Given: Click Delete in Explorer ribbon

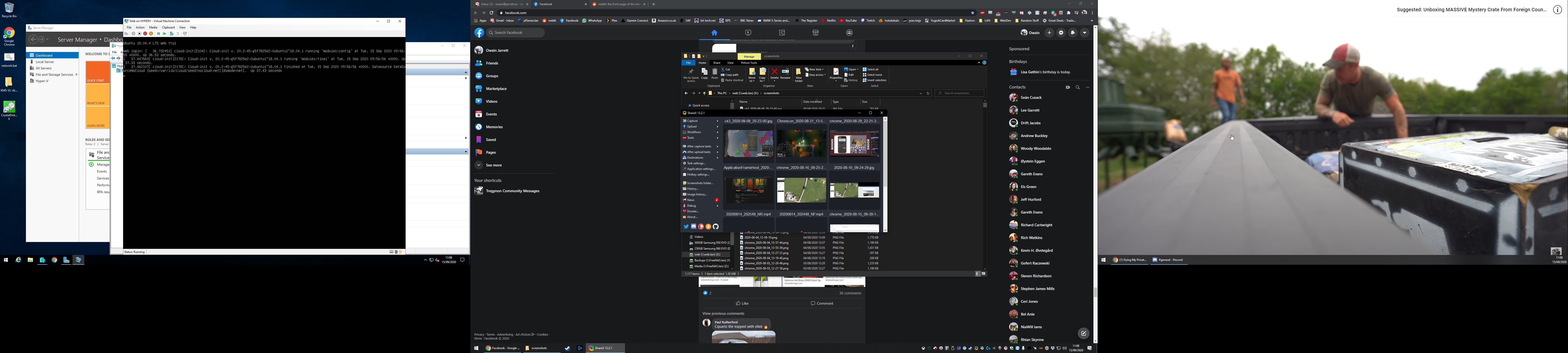Looking at the screenshot, I should tap(774, 74).
